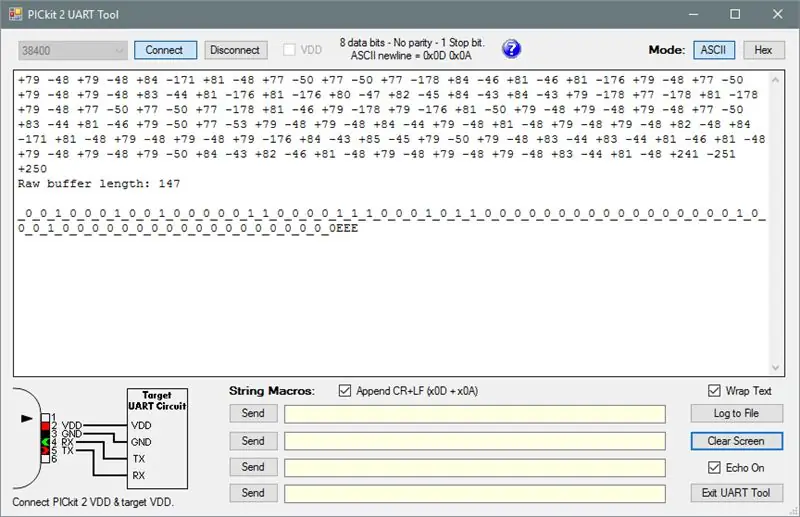Switch display mode to Hex
800x517 pixels.
tap(763, 50)
